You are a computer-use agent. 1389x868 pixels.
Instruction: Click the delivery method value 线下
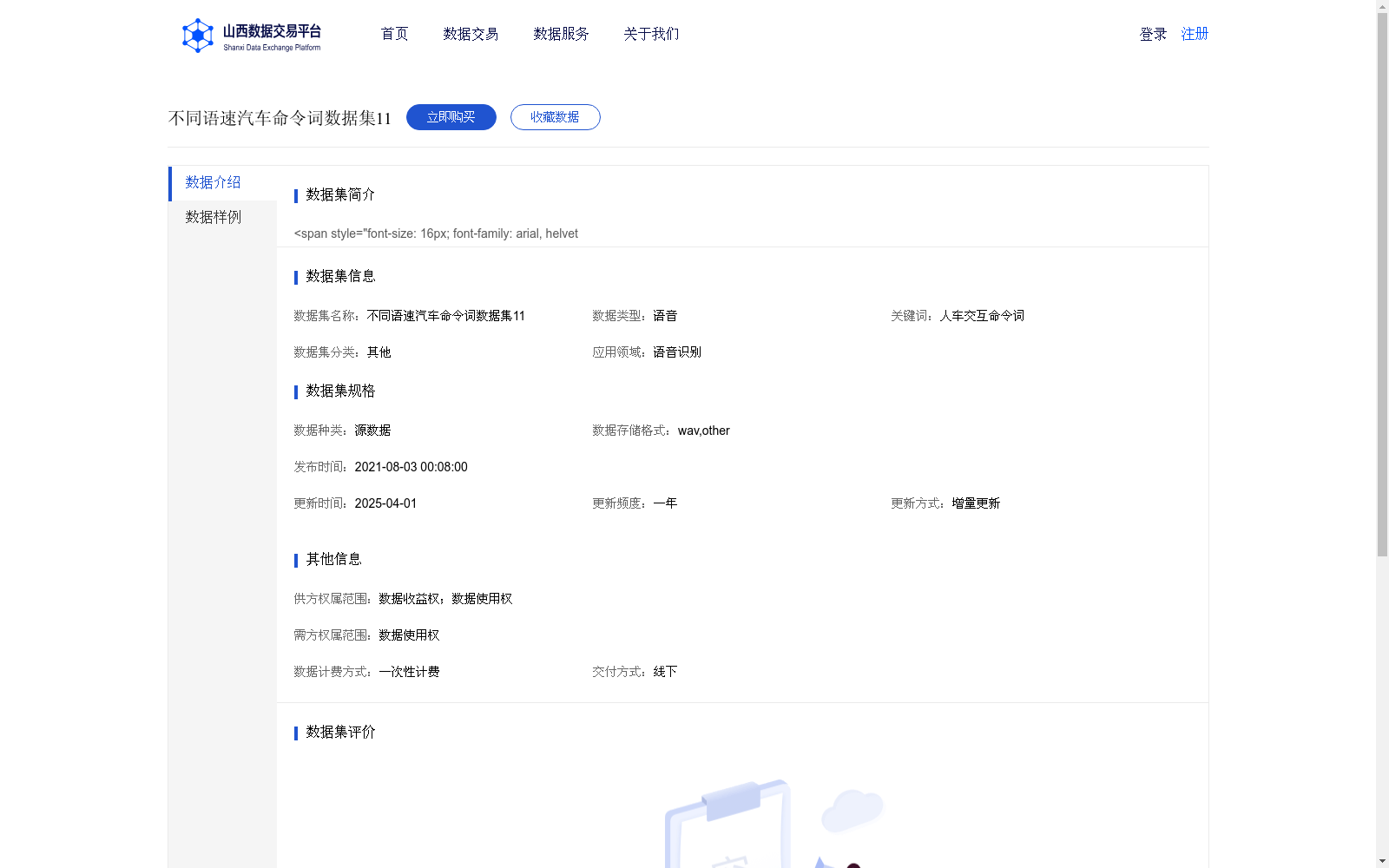pos(665,672)
